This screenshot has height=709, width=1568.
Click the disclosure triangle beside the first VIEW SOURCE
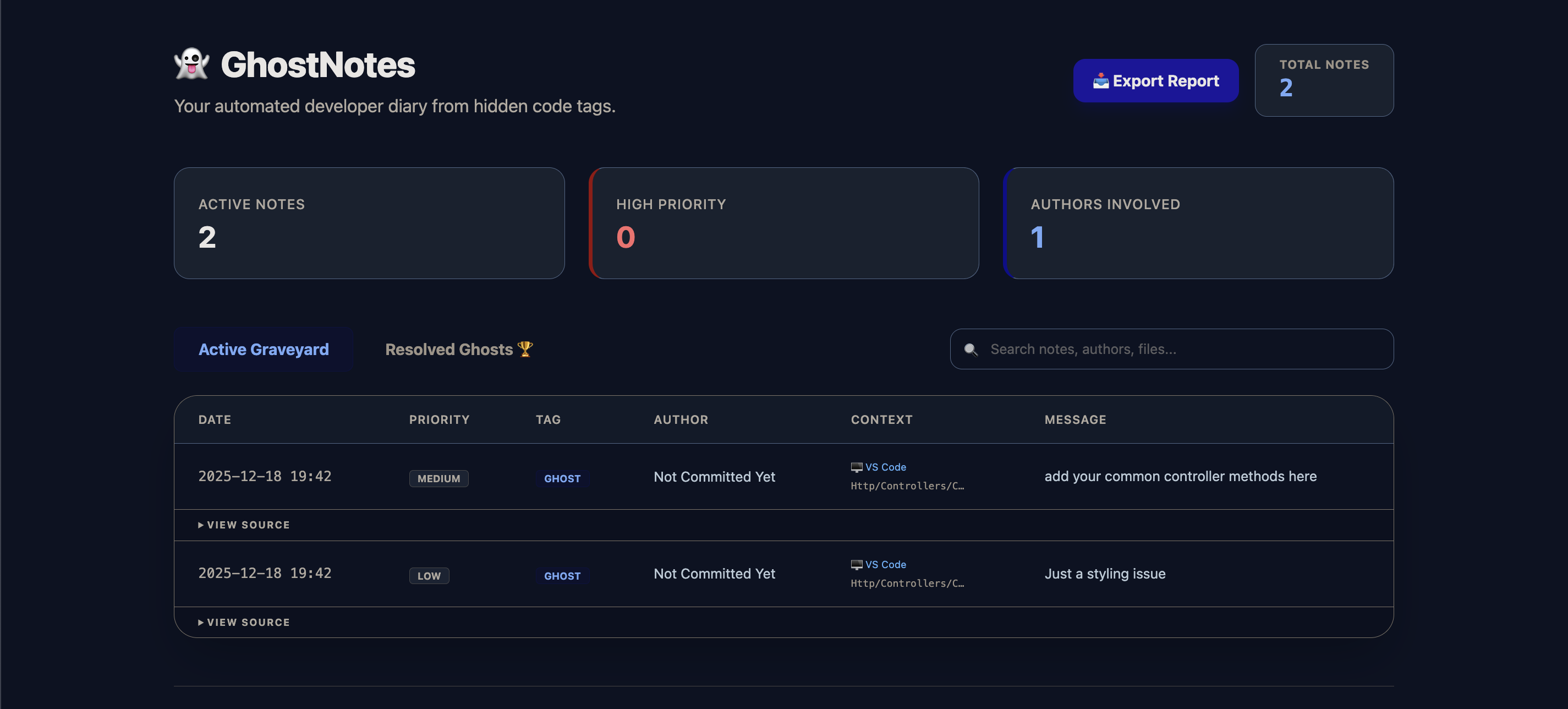tap(200, 525)
